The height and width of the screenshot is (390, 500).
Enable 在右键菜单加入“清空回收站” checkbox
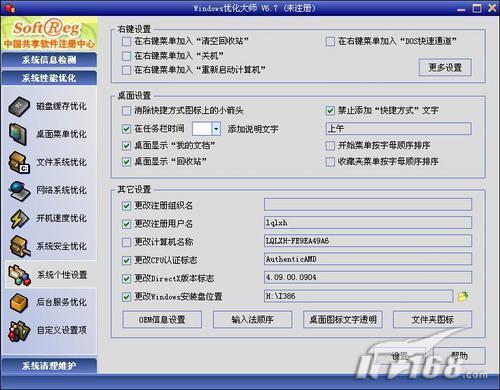click(x=126, y=42)
